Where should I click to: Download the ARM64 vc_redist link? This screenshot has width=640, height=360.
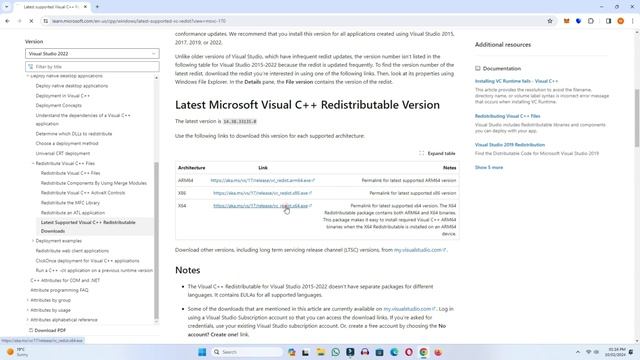pos(262,180)
